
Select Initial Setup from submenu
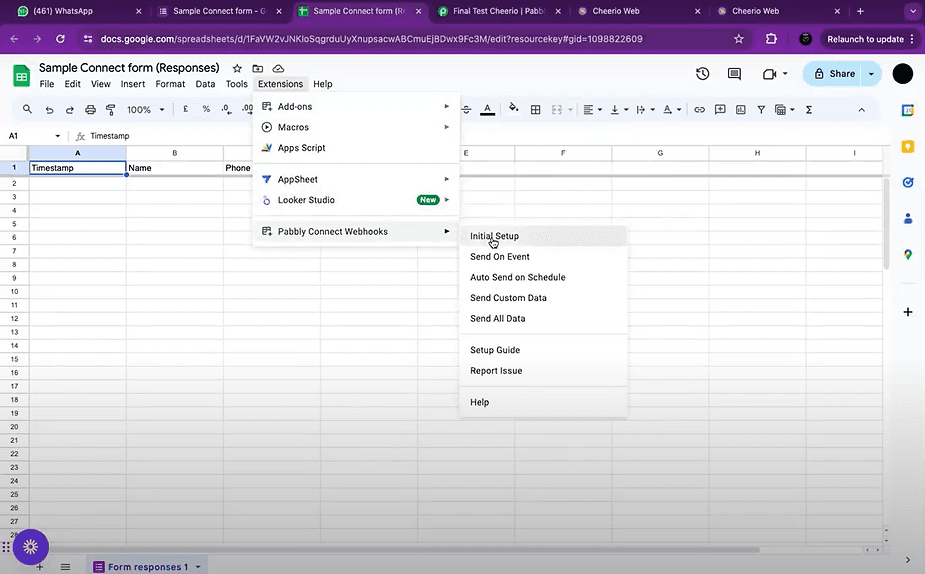[495, 236]
